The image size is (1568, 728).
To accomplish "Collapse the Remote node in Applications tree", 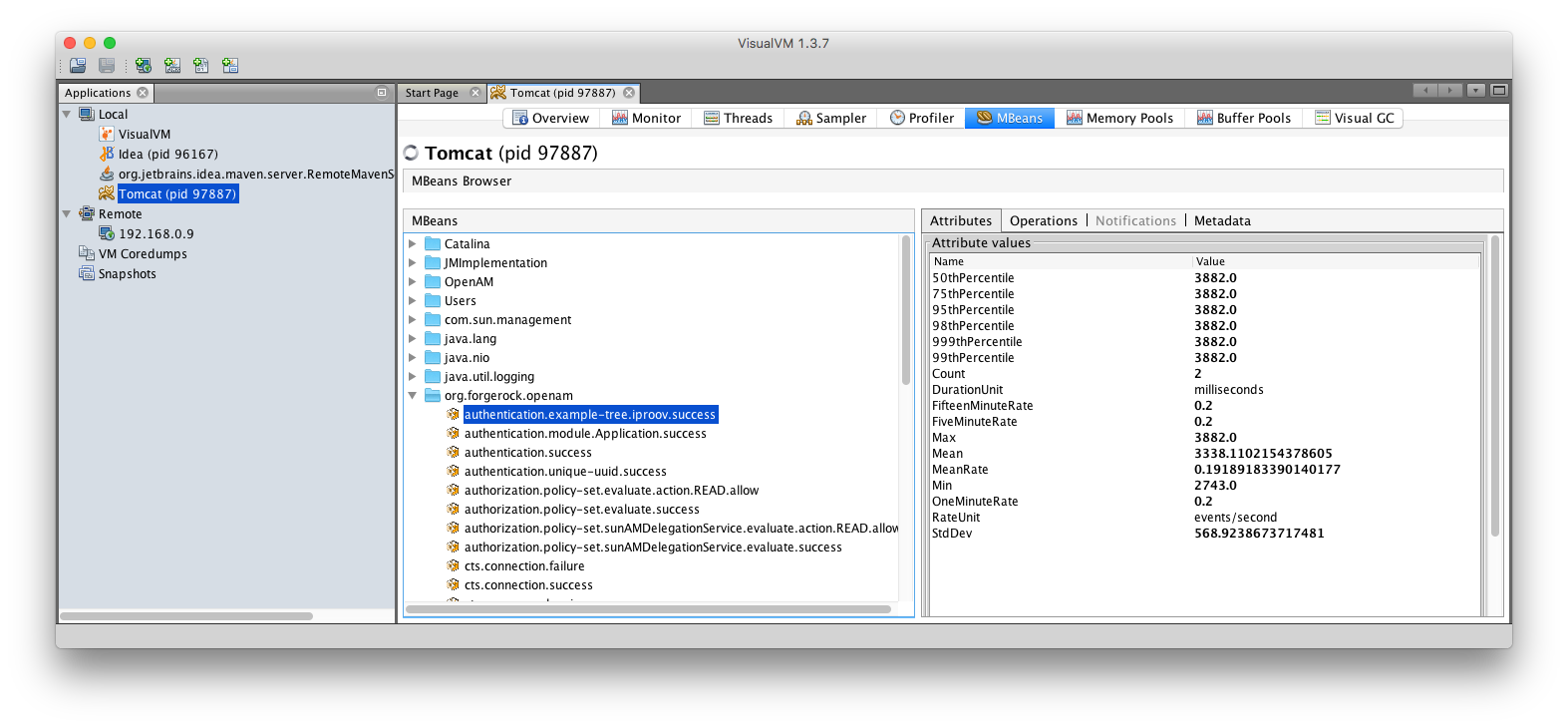I will point(67,213).
